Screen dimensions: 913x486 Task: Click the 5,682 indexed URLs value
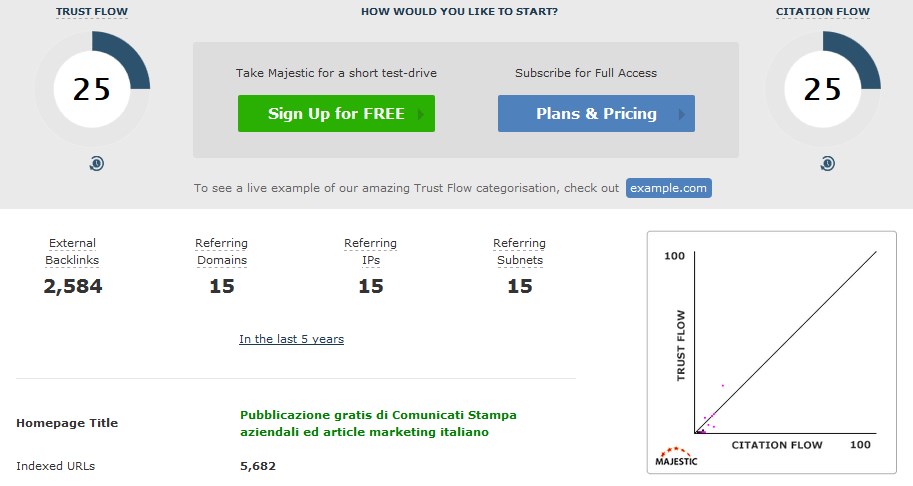coord(258,466)
